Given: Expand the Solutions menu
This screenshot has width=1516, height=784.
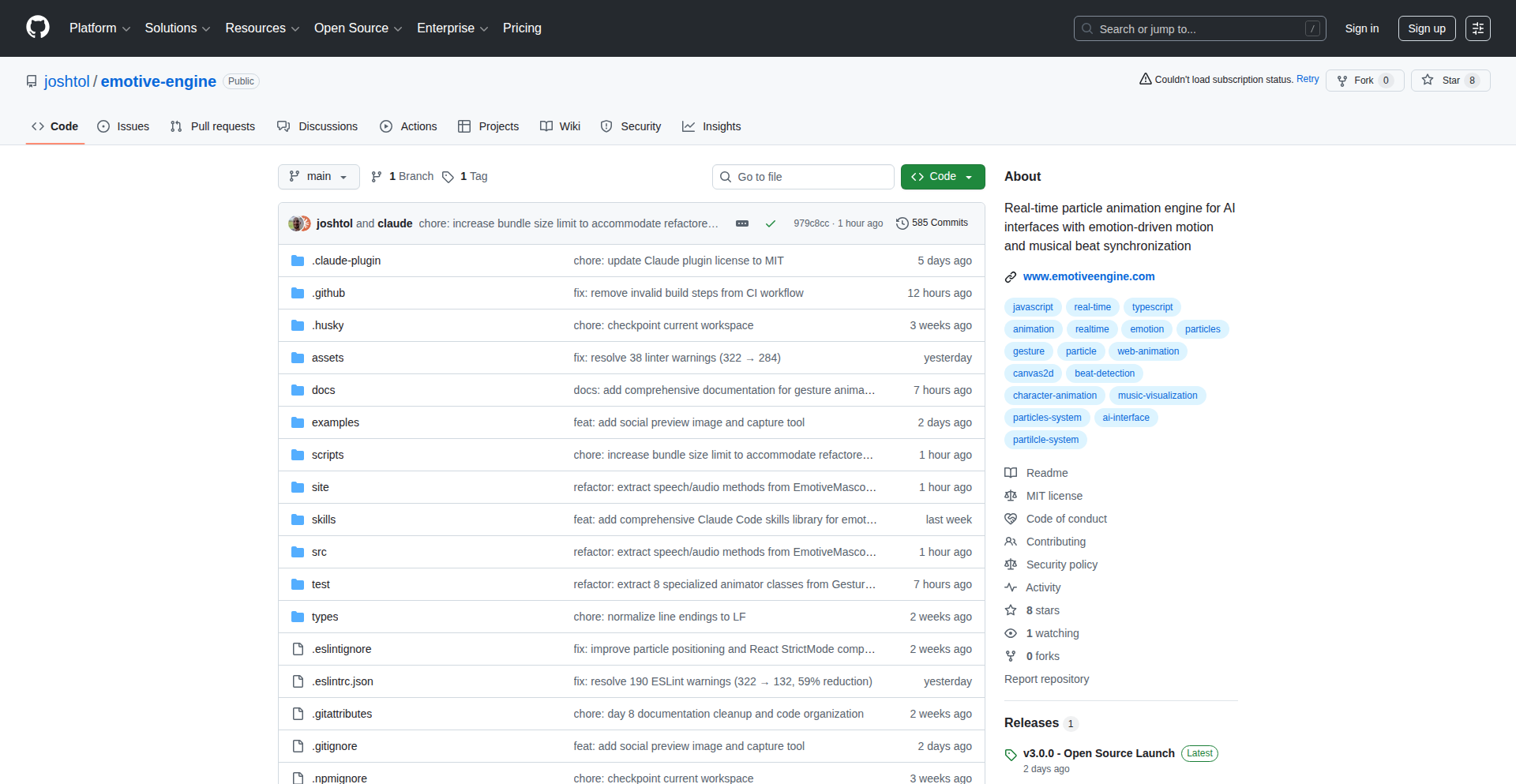Looking at the screenshot, I should pos(177,28).
